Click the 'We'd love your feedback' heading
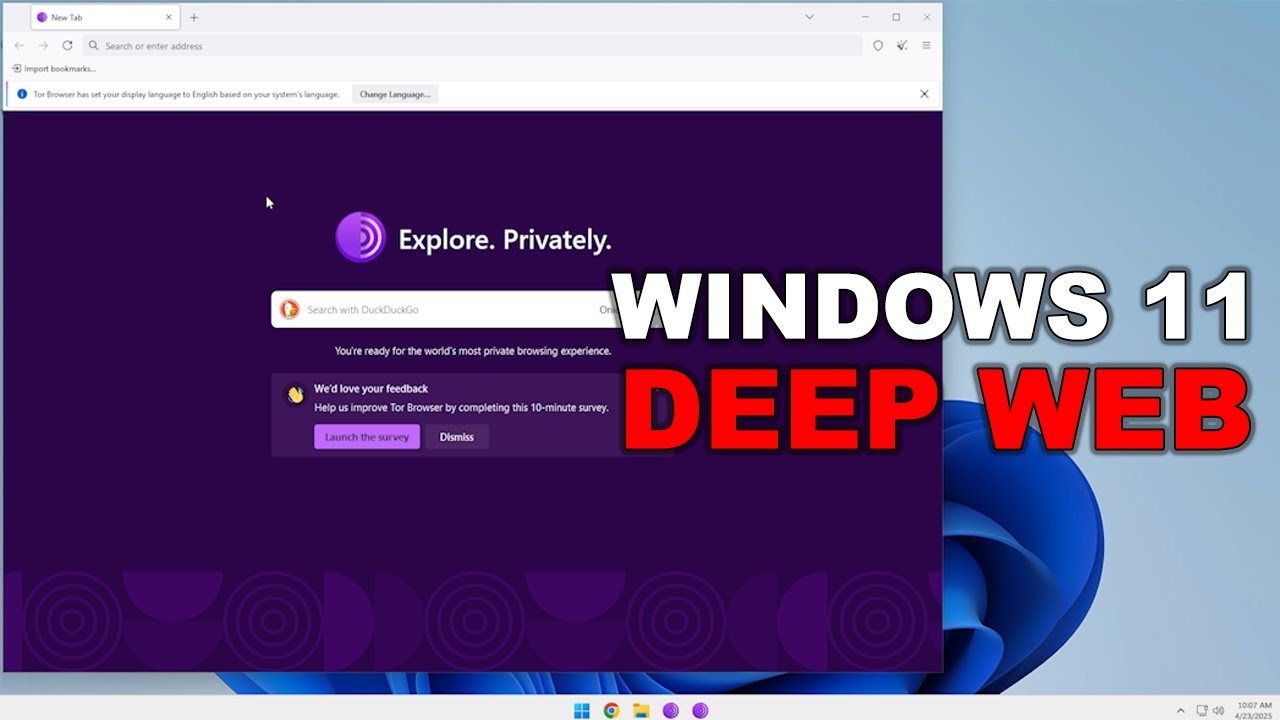Viewport: 1280px width, 720px height. click(371, 389)
